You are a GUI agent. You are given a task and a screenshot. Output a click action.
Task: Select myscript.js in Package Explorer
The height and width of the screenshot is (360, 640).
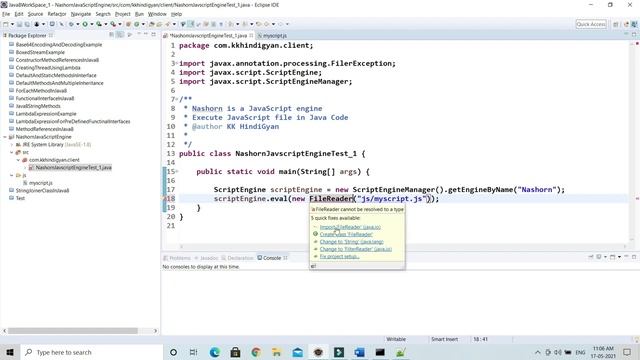(x=40, y=183)
